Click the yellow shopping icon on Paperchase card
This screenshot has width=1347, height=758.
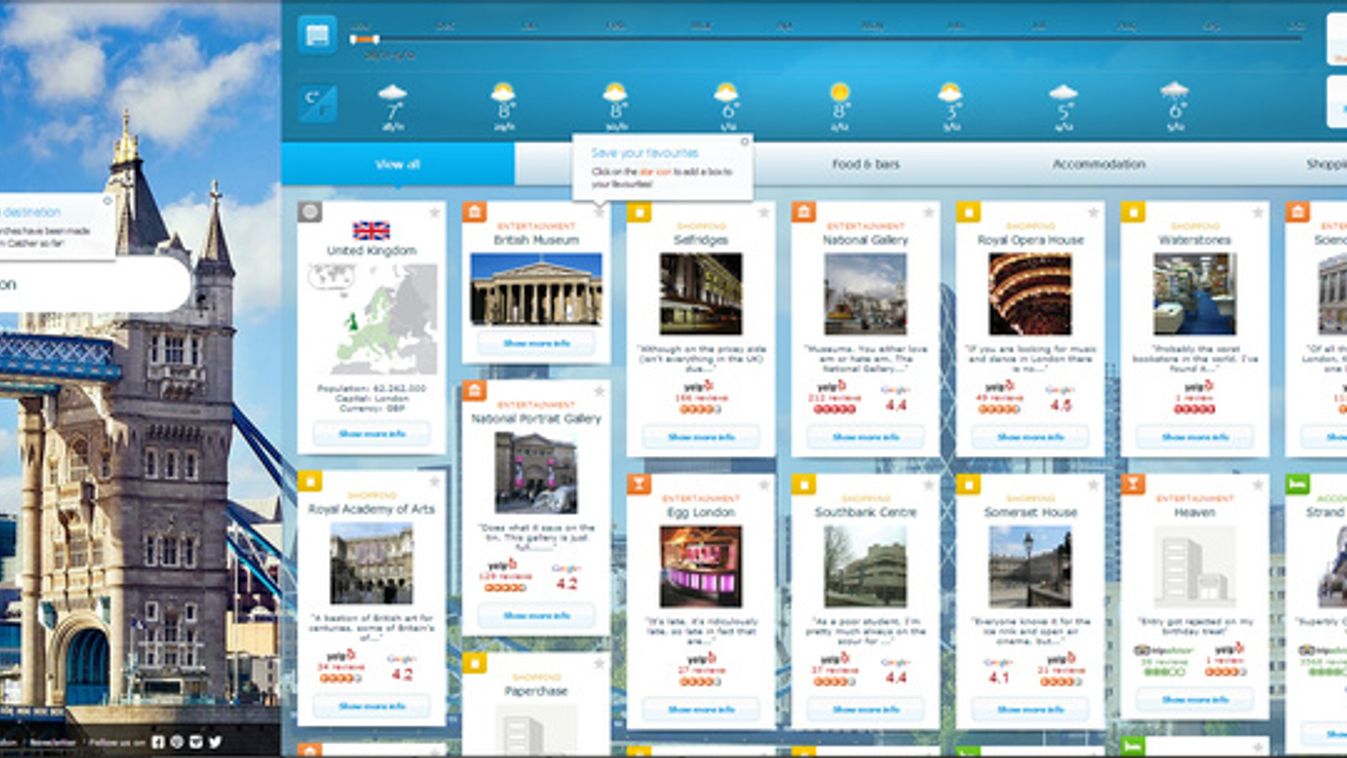(x=474, y=663)
